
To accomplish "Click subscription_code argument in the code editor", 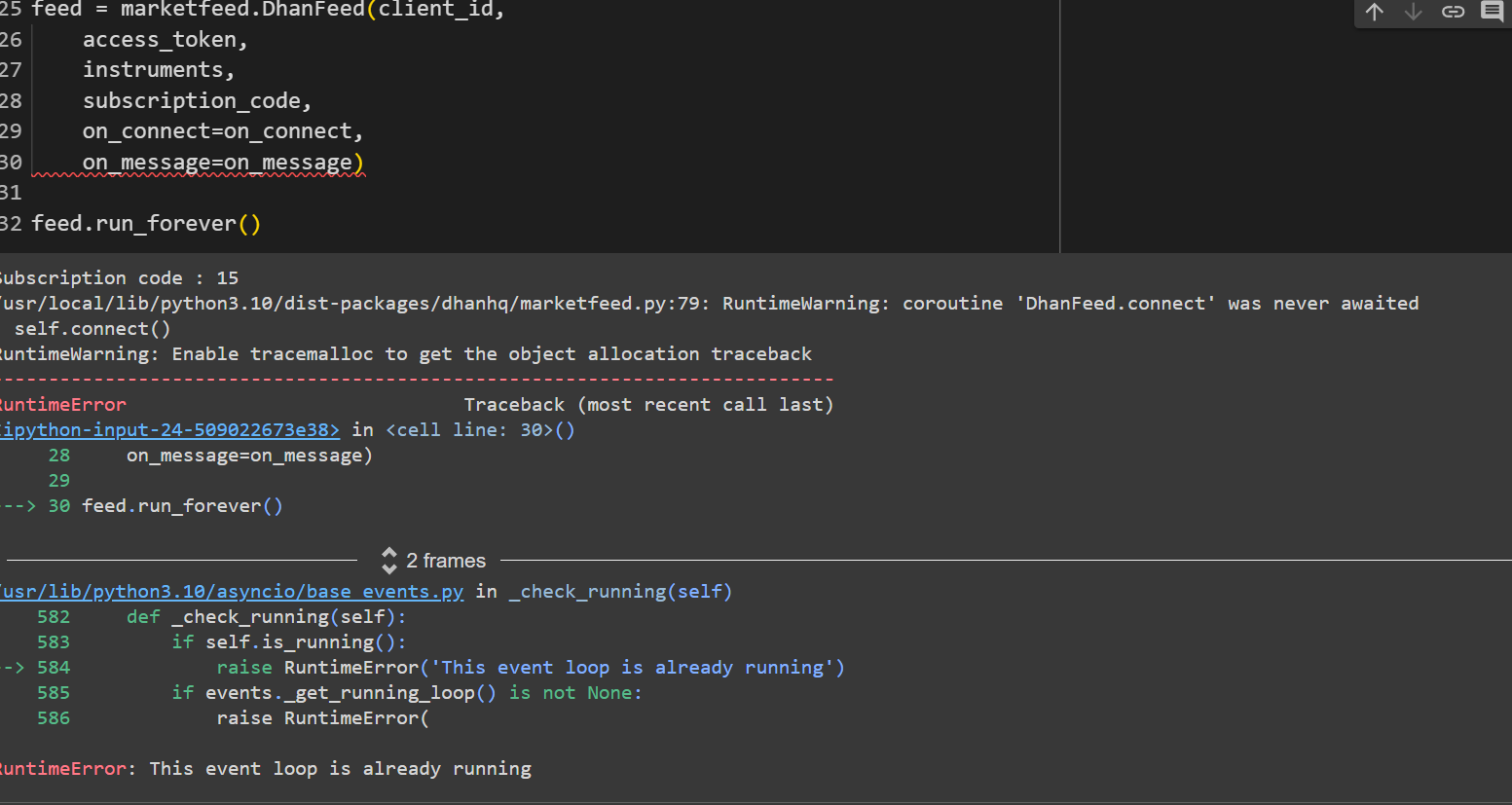I will [196, 101].
